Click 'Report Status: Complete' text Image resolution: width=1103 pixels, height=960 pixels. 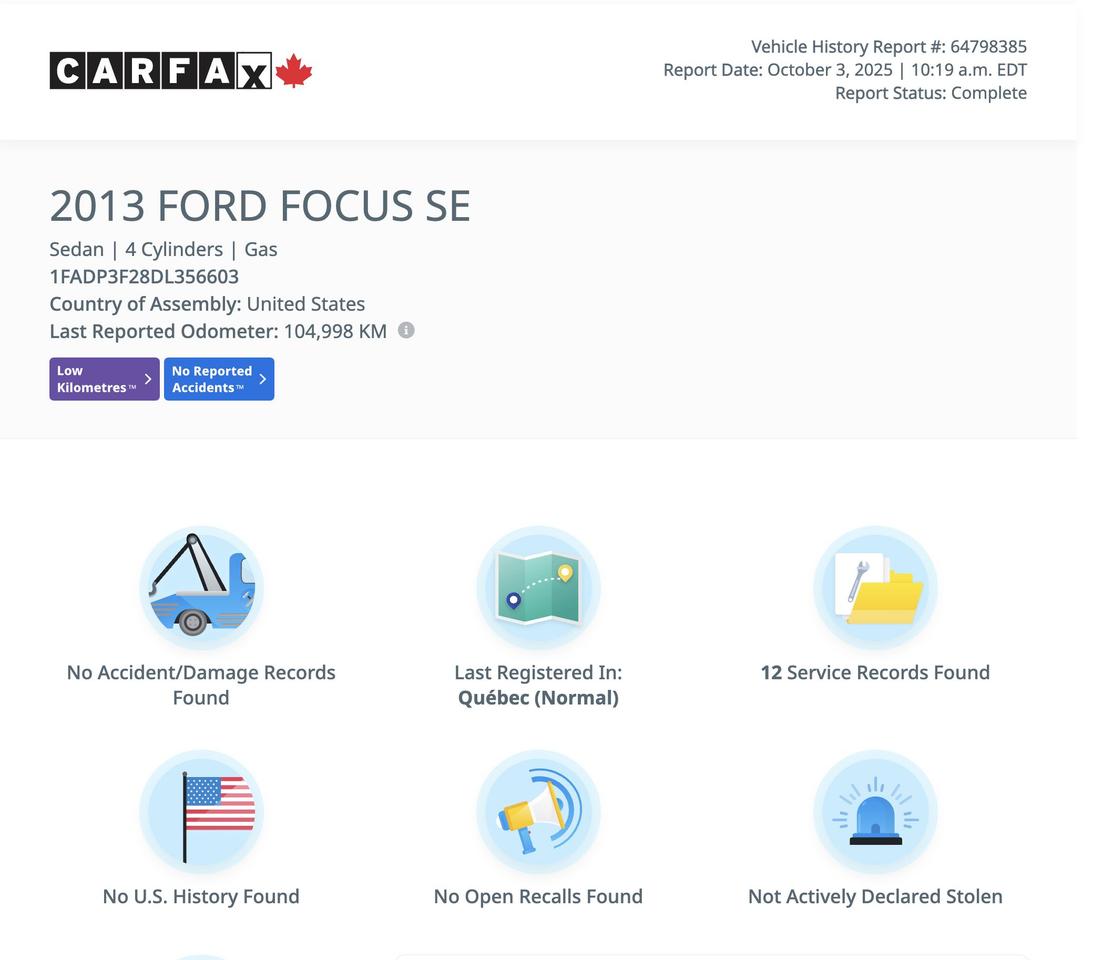click(931, 93)
